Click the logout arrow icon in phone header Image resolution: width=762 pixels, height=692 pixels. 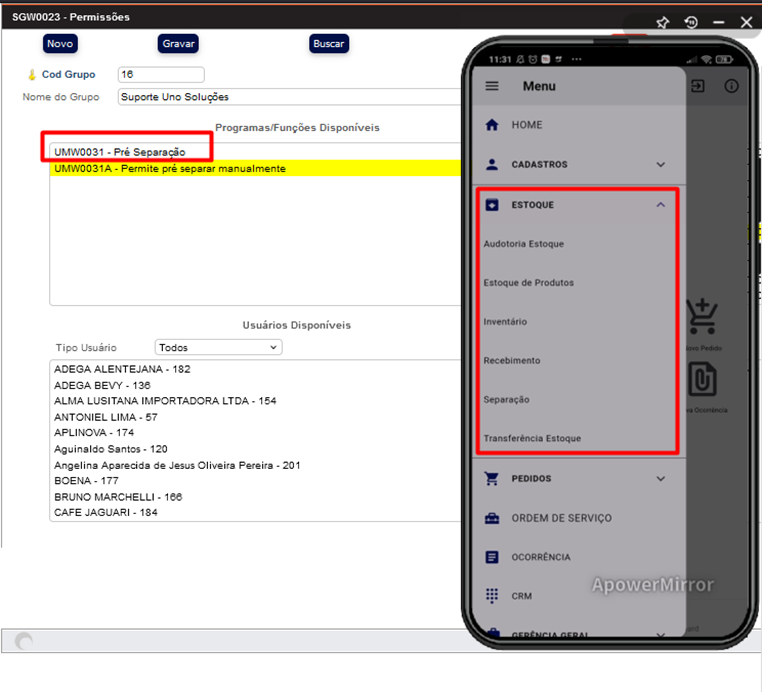[698, 86]
